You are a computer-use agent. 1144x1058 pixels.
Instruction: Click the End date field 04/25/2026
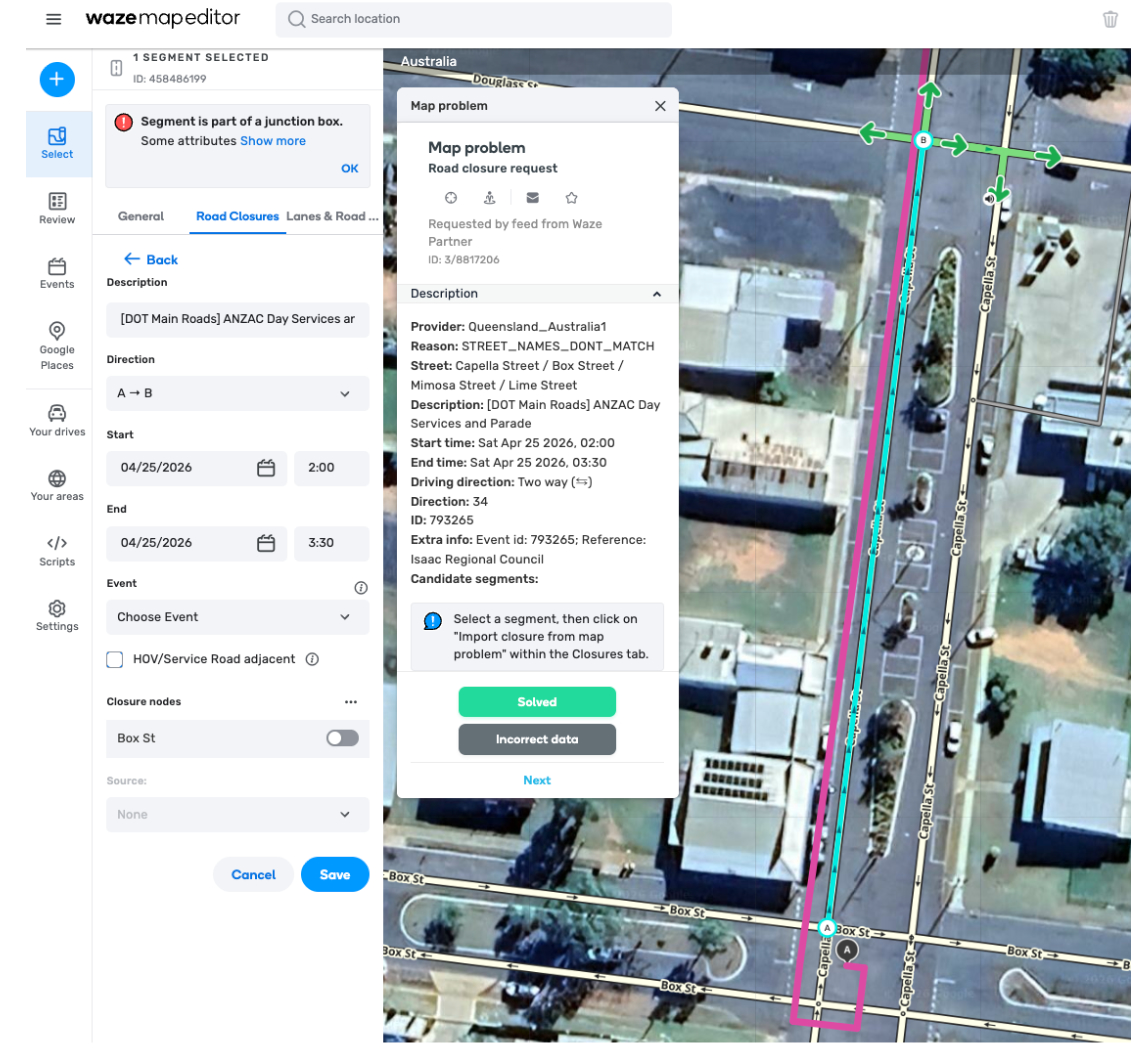click(196, 543)
